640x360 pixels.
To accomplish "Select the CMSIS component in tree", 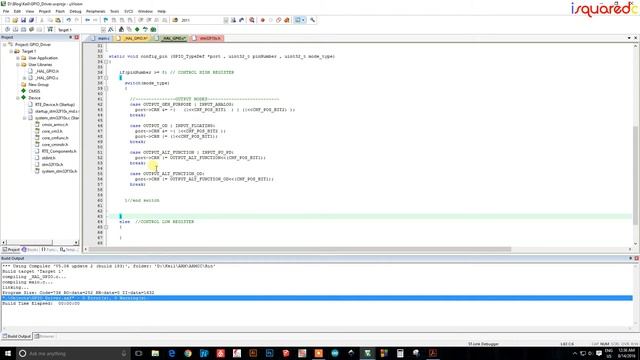I will click(31, 91).
